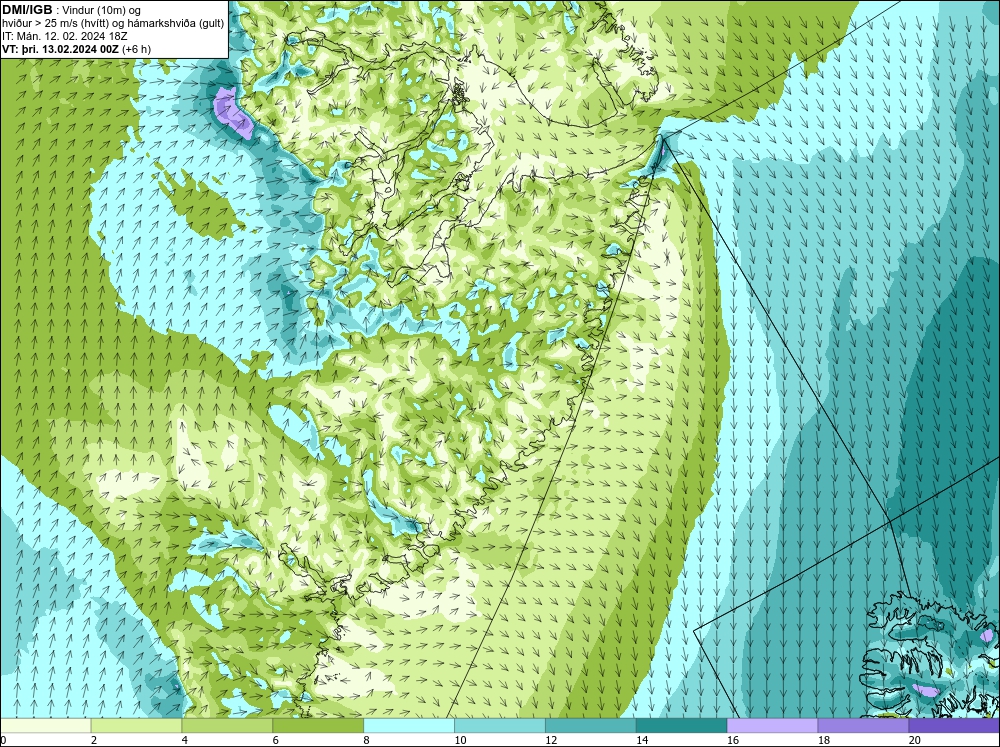Click the legend value '14'
Image resolution: width=1000 pixels, height=747 pixels.
[642, 740]
